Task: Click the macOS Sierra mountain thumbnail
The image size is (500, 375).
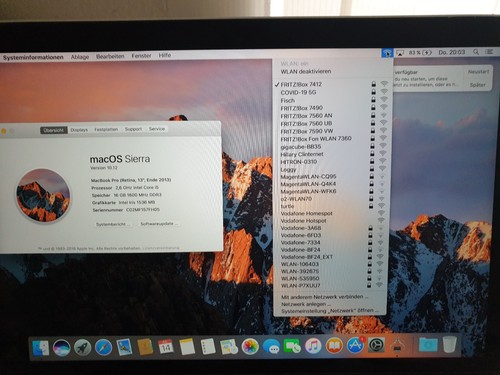Action: point(43,196)
